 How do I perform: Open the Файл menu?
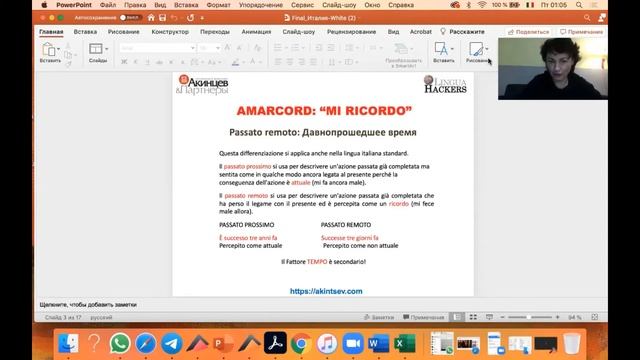[x=108, y=5]
